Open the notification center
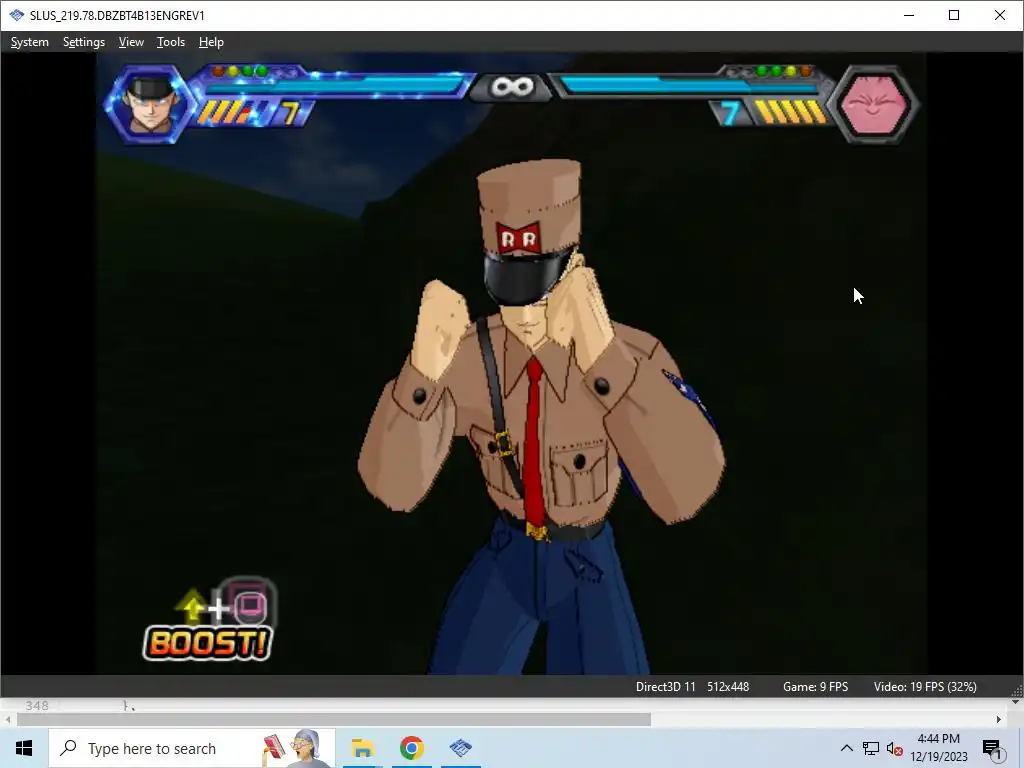This screenshot has width=1024, height=768. [993, 749]
